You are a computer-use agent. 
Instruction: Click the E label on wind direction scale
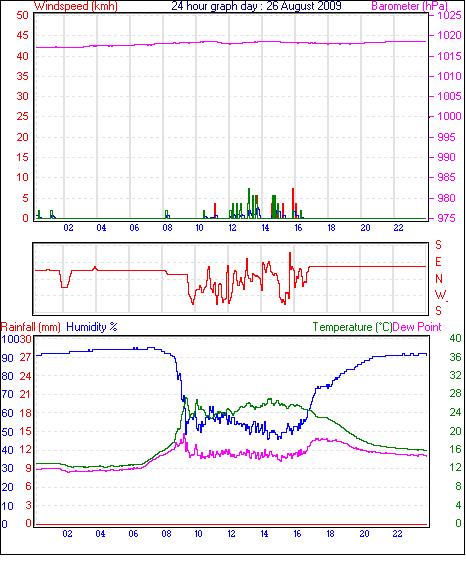click(x=438, y=262)
